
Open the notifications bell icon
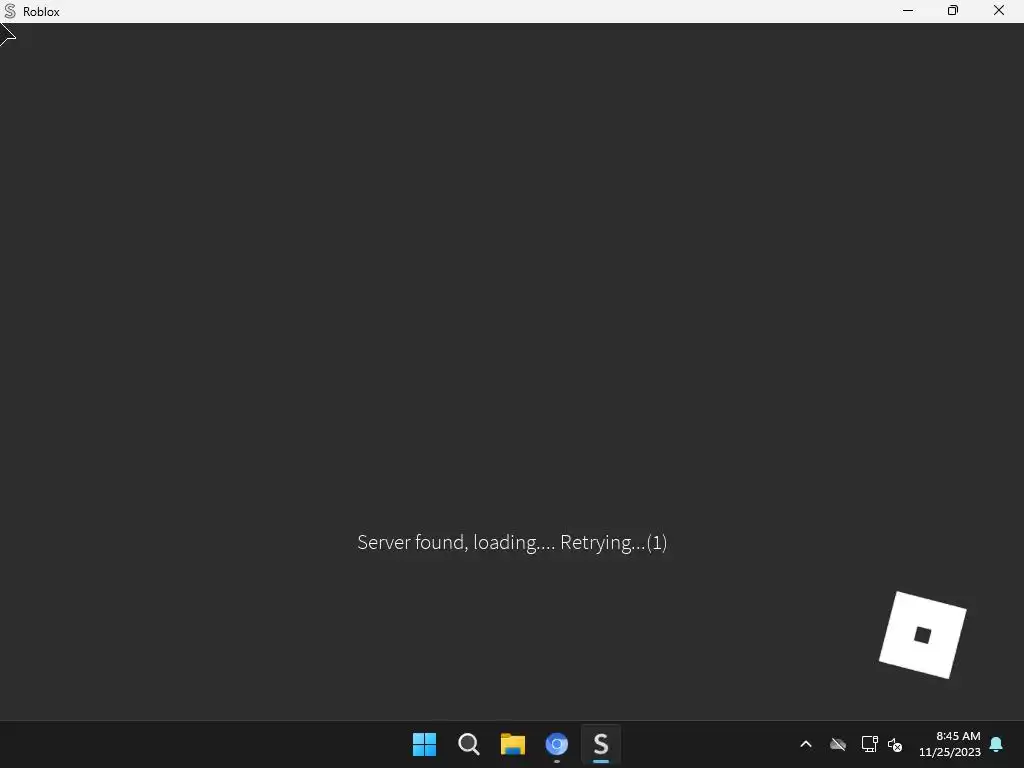(996, 744)
